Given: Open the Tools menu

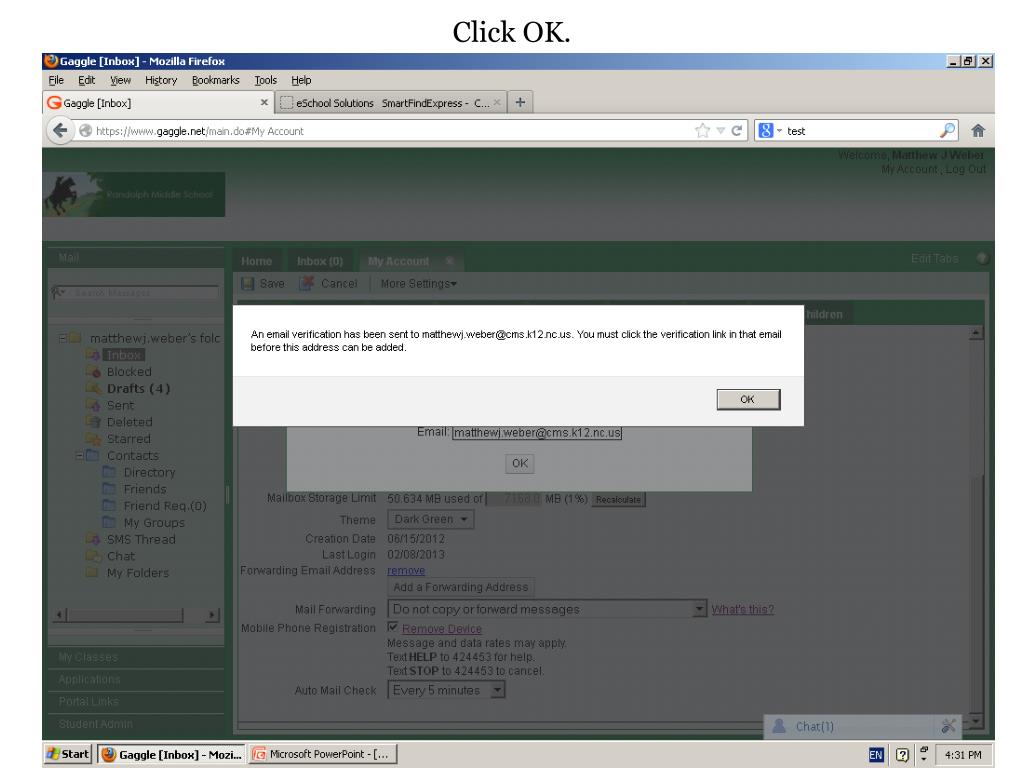Looking at the screenshot, I should (265, 80).
